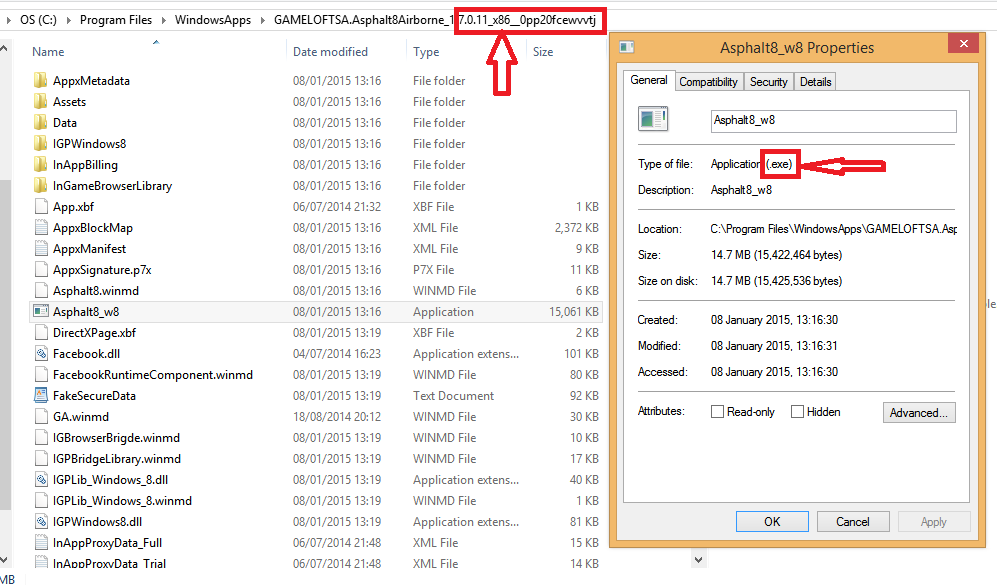Open the Advanced attributes dialog
997x586 pixels.
pyautogui.click(x=919, y=412)
